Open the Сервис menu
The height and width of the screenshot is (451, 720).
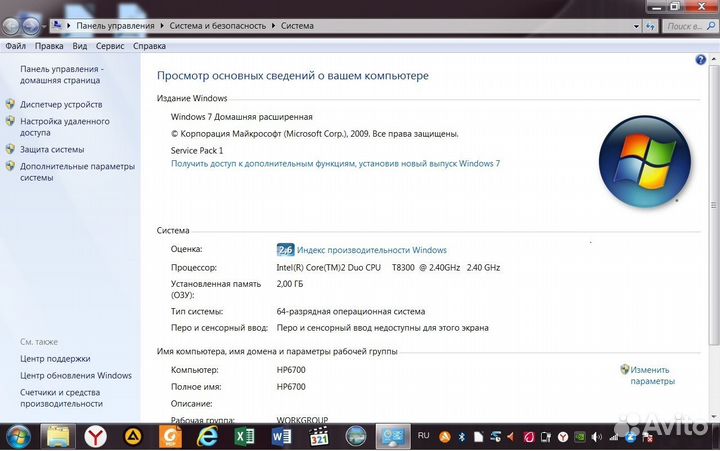110,46
